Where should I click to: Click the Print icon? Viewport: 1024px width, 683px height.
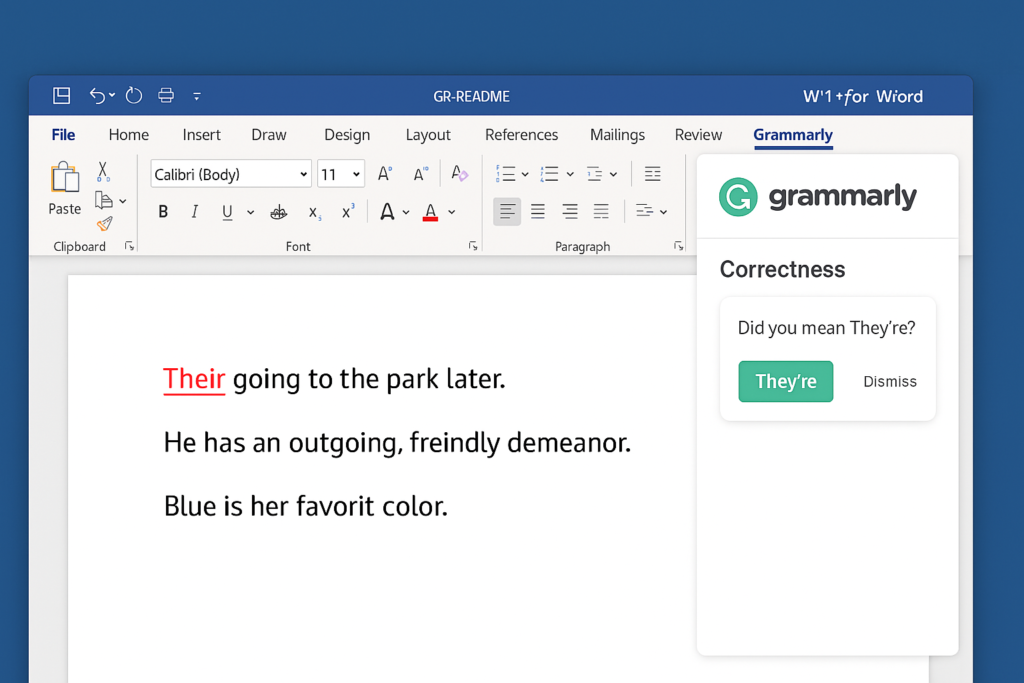[166, 95]
